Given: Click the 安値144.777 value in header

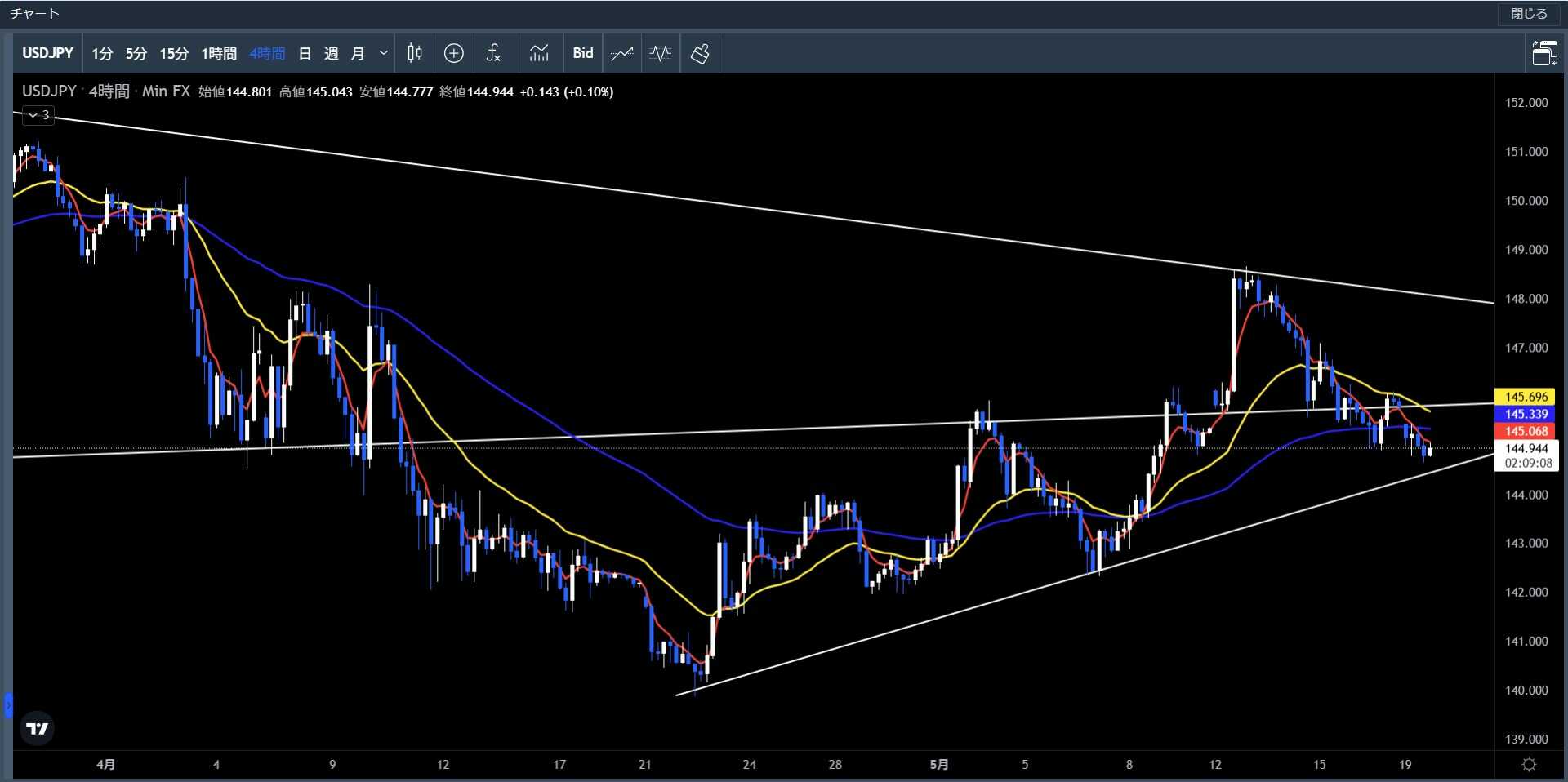Looking at the screenshot, I should point(396,92).
